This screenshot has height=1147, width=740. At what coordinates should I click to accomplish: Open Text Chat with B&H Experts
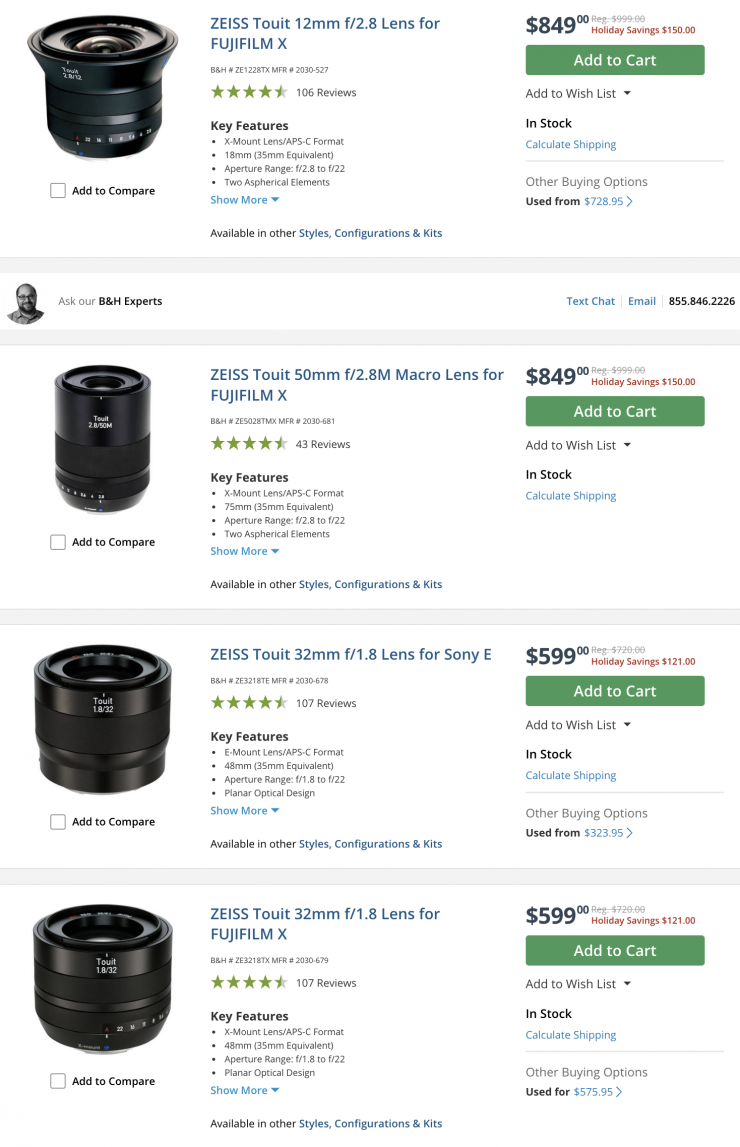590,301
